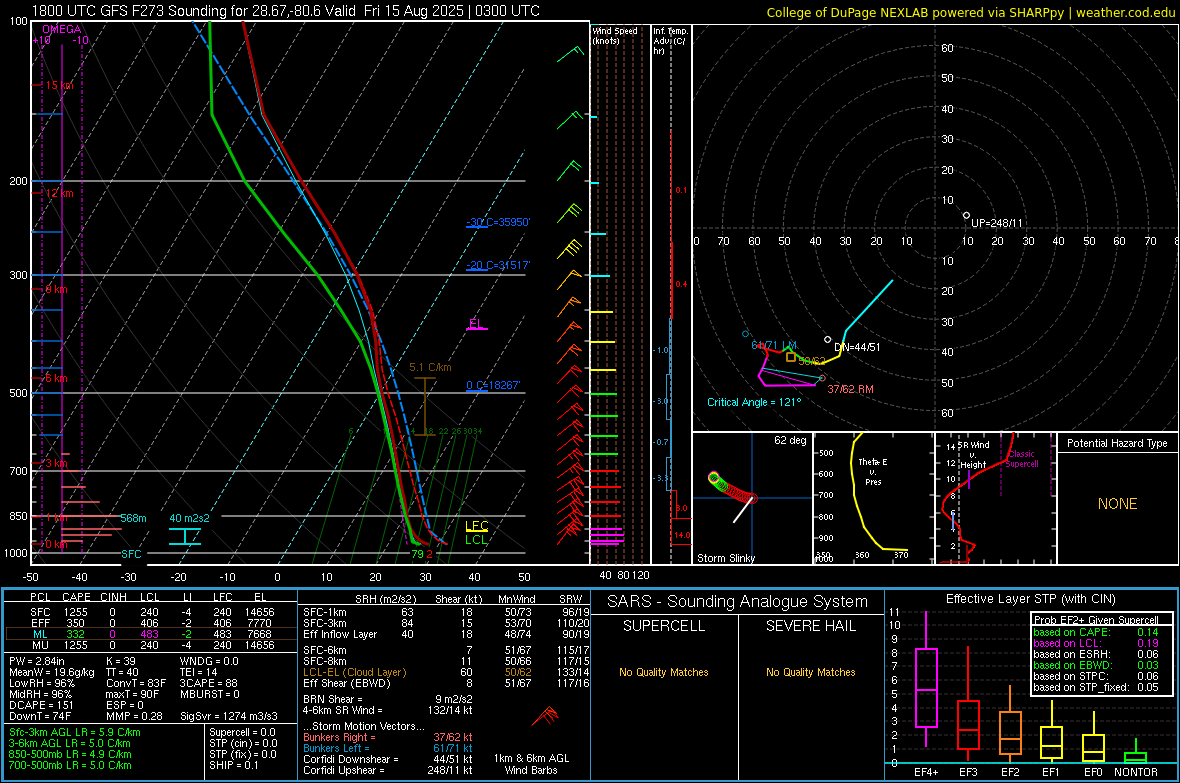Click the ConvT = 83F value

[136, 683]
